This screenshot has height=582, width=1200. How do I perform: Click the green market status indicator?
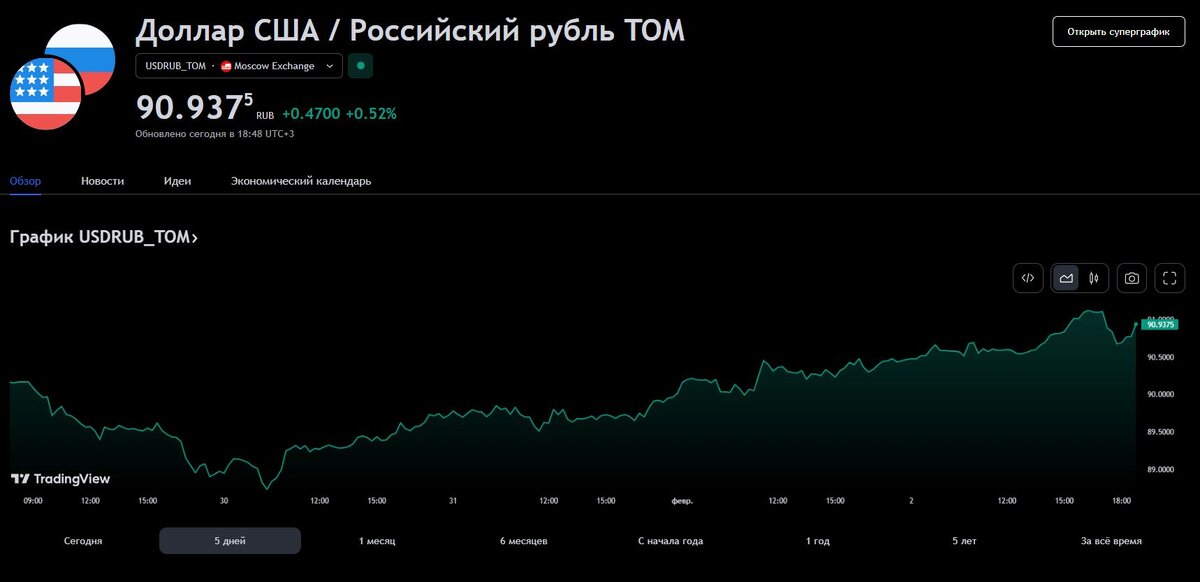359,65
